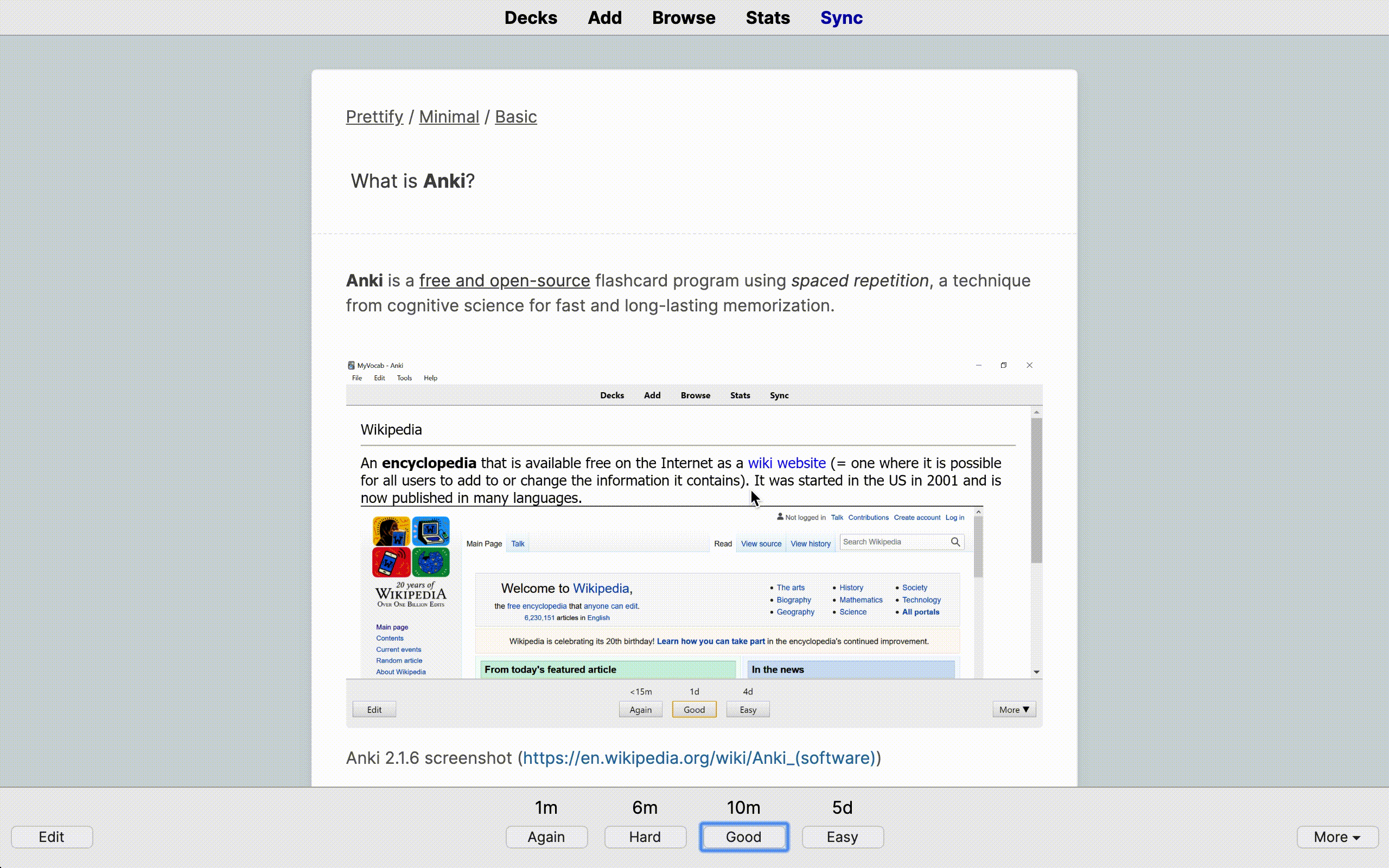Screen dimensions: 1389x868
Task: Rate the card as Good
Action: pyautogui.click(x=743, y=837)
